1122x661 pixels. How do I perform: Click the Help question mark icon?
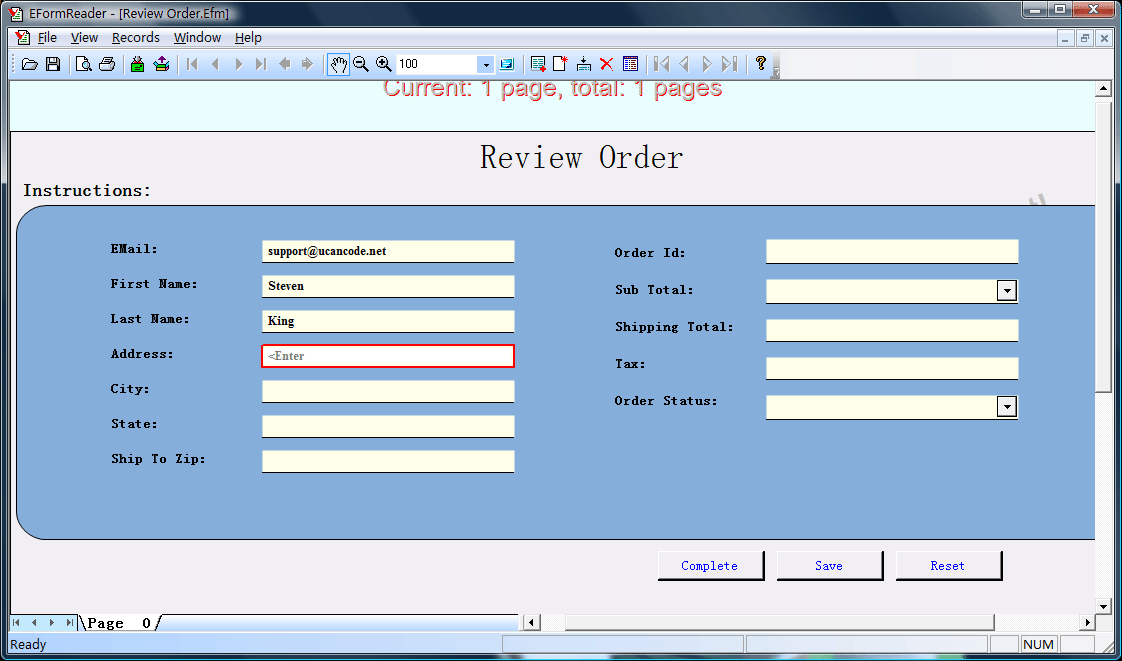pyautogui.click(x=760, y=64)
